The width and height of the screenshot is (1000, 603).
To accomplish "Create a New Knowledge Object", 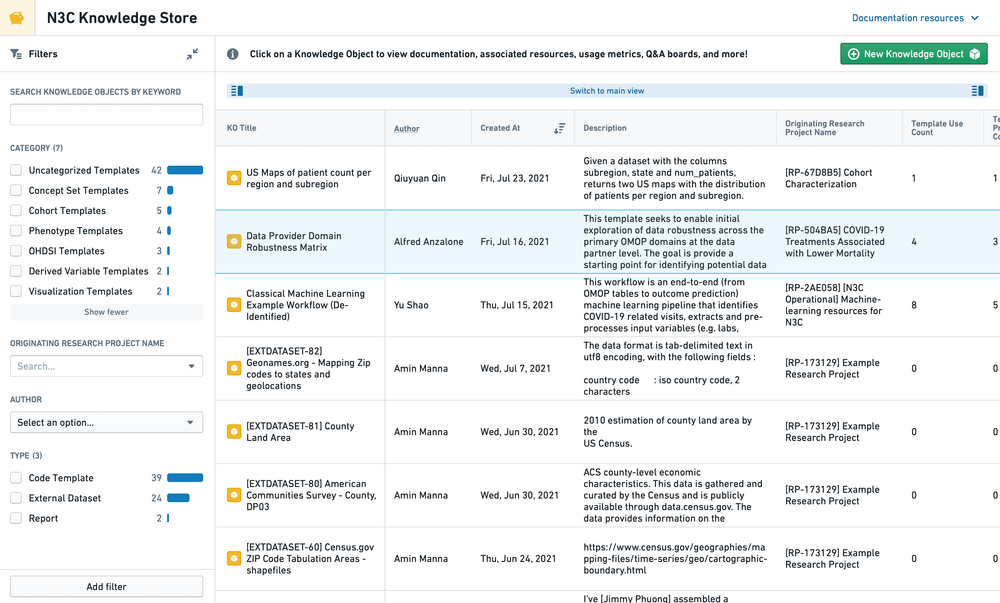I will click(913, 54).
